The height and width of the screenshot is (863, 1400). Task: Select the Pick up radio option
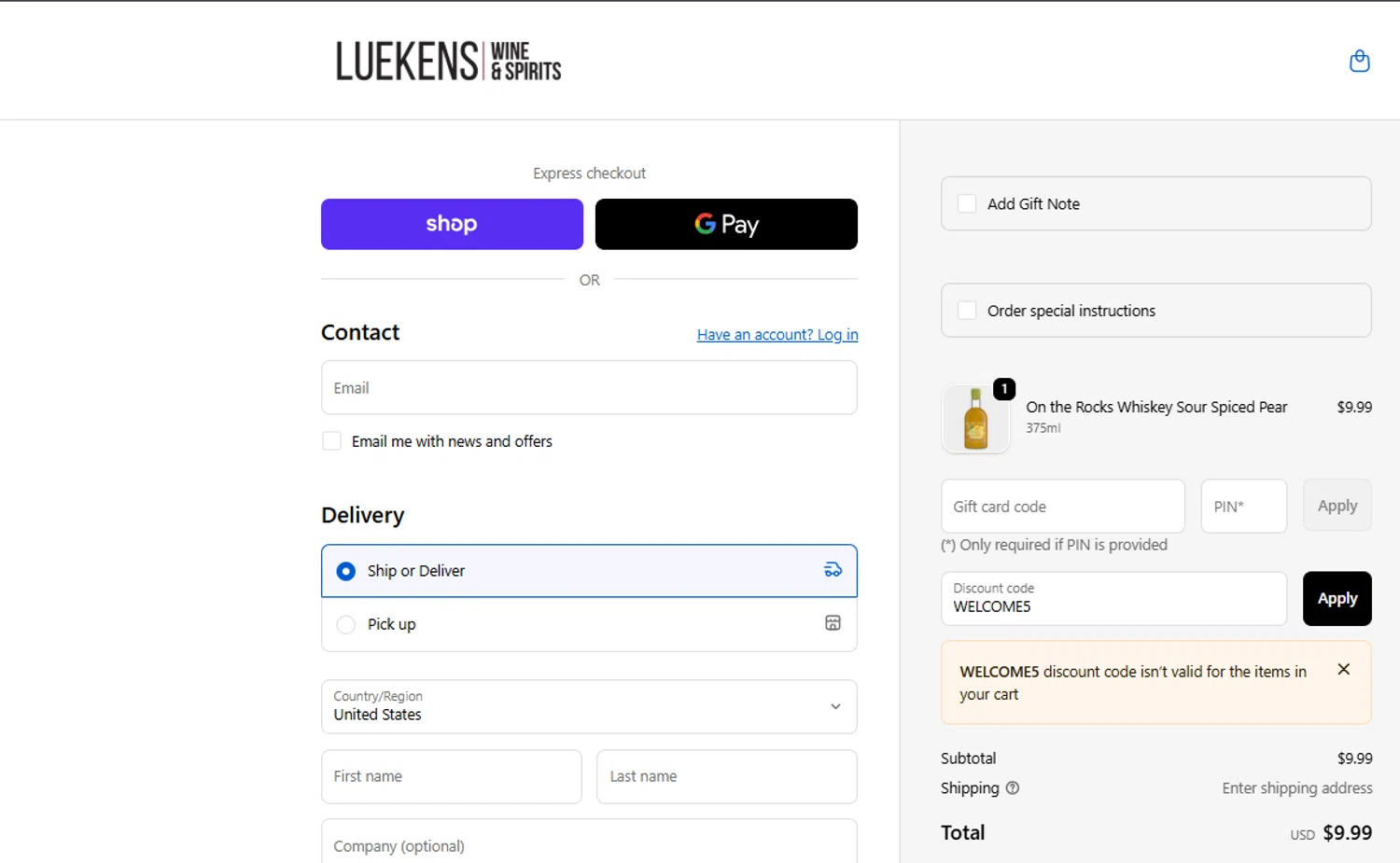click(x=345, y=624)
